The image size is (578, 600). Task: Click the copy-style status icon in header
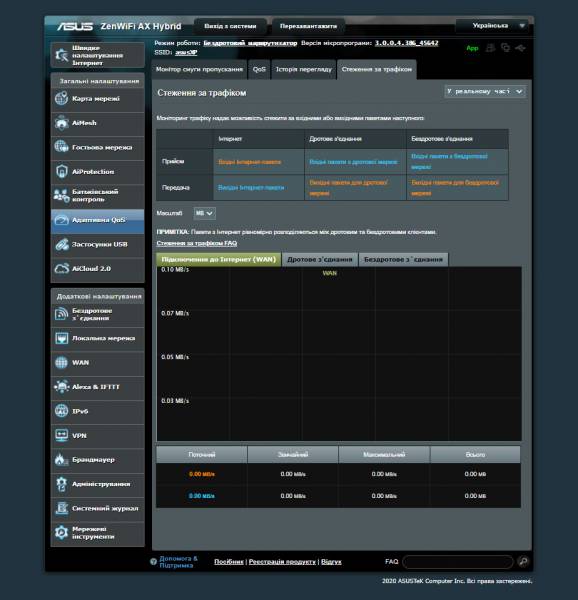click(x=505, y=48)
